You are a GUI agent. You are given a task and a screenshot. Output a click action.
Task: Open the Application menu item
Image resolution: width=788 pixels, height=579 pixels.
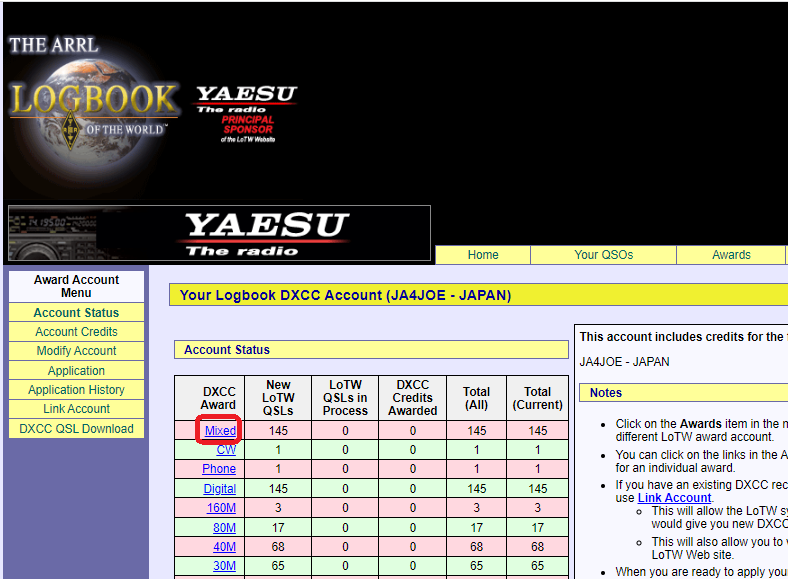[x=76, y=370]
